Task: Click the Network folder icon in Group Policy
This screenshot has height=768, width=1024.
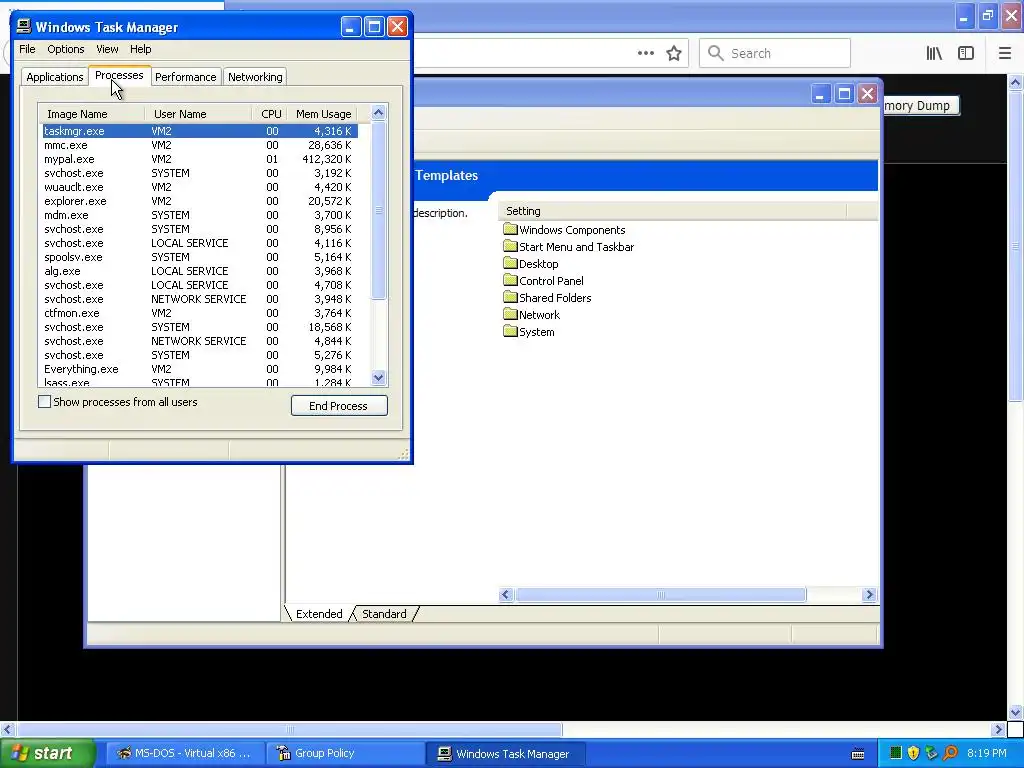Action: [x=510, y=314]
